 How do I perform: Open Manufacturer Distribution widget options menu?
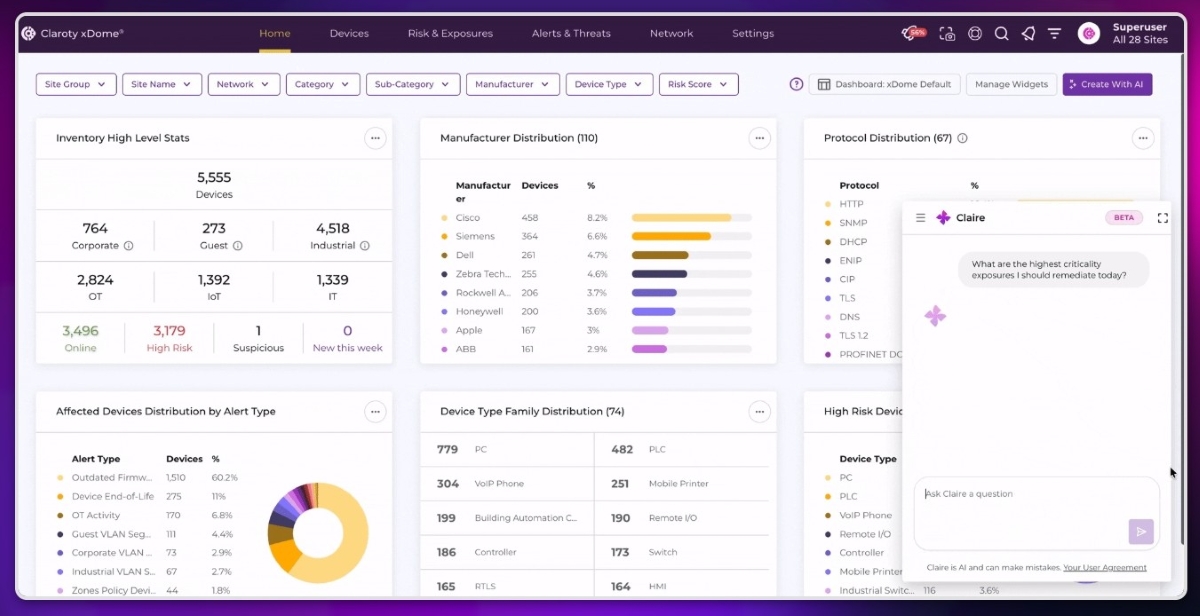[760, 138]
